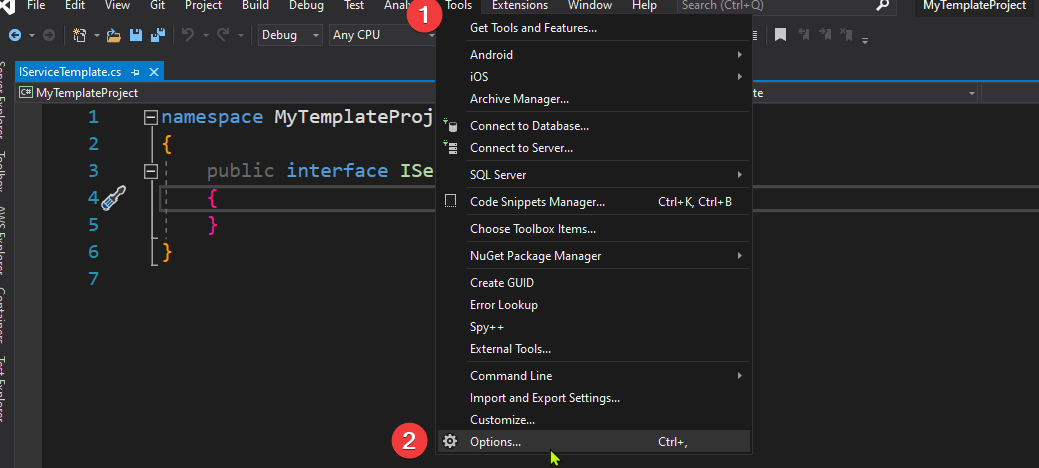Image resolution: width=1039 pixels, height=468 pixels.
Task: Open the Any CPU platform dropdown
Action: 382,35
